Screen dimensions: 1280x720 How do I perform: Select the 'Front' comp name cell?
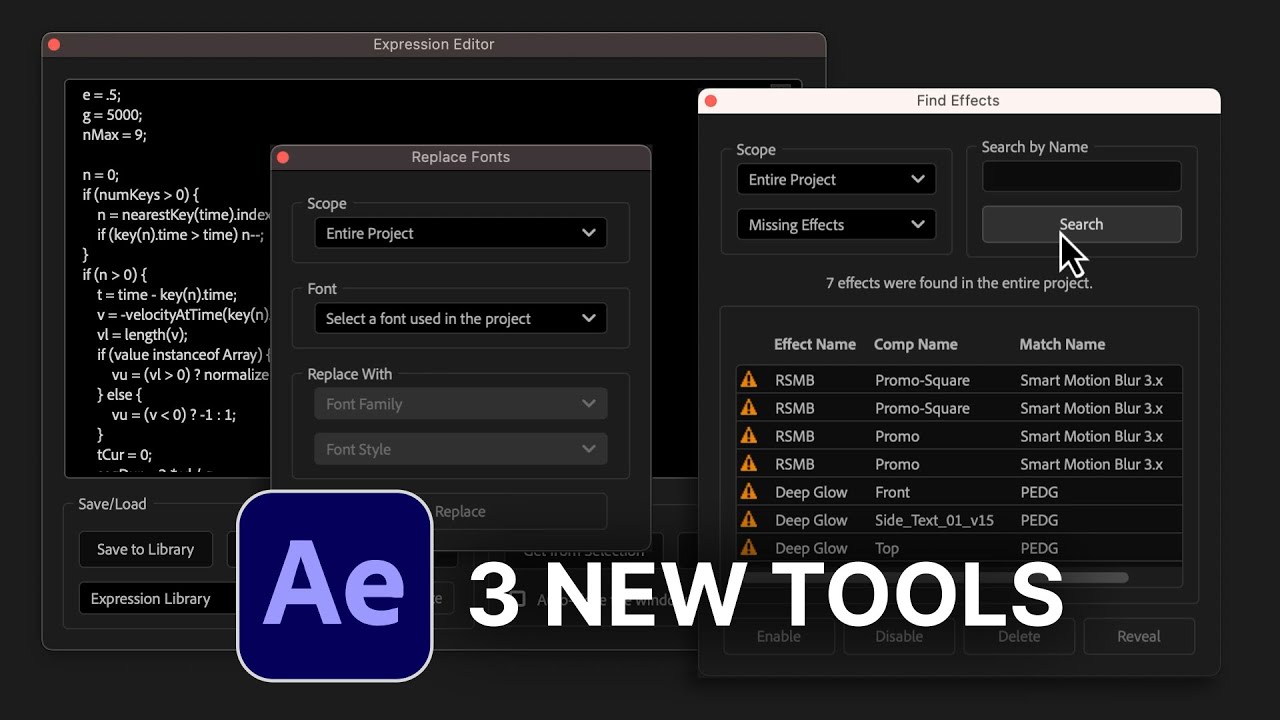tap(892, 492)
